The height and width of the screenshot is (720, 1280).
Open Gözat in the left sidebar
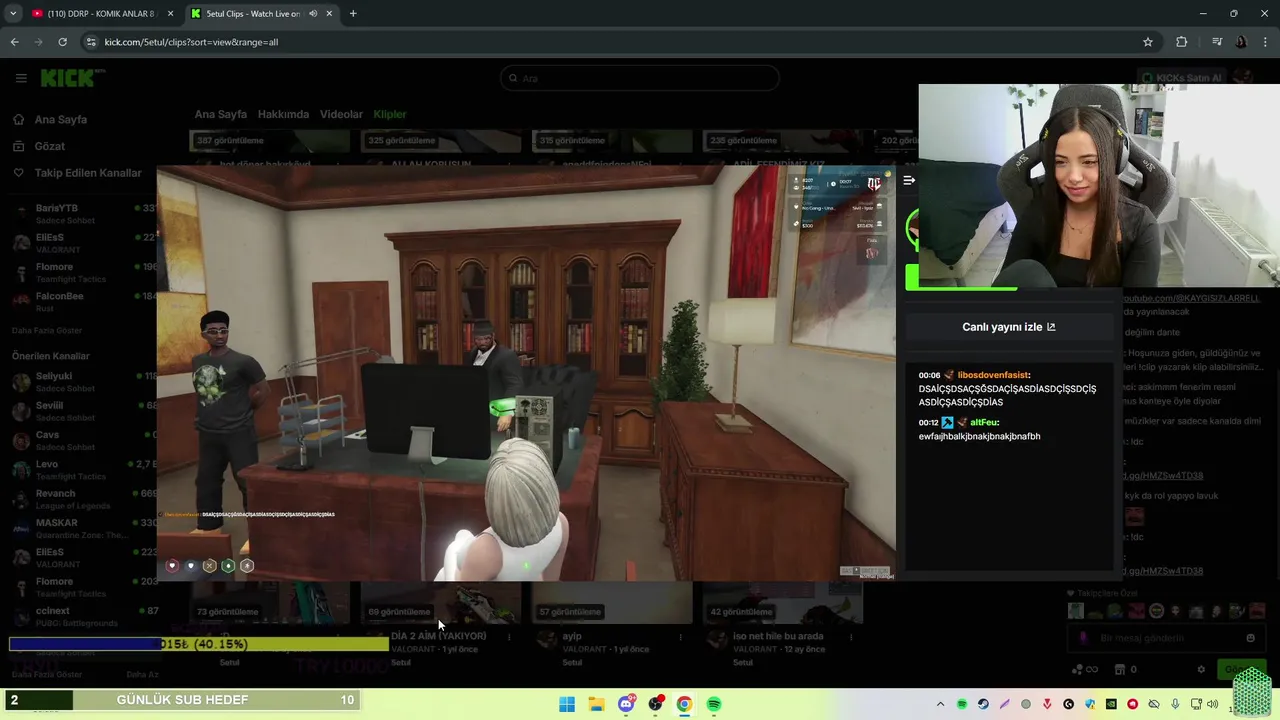coord(50,146)
